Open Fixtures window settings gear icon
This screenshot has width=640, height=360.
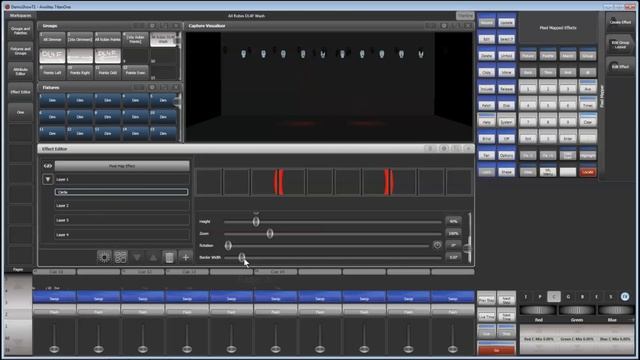[152, 87]
